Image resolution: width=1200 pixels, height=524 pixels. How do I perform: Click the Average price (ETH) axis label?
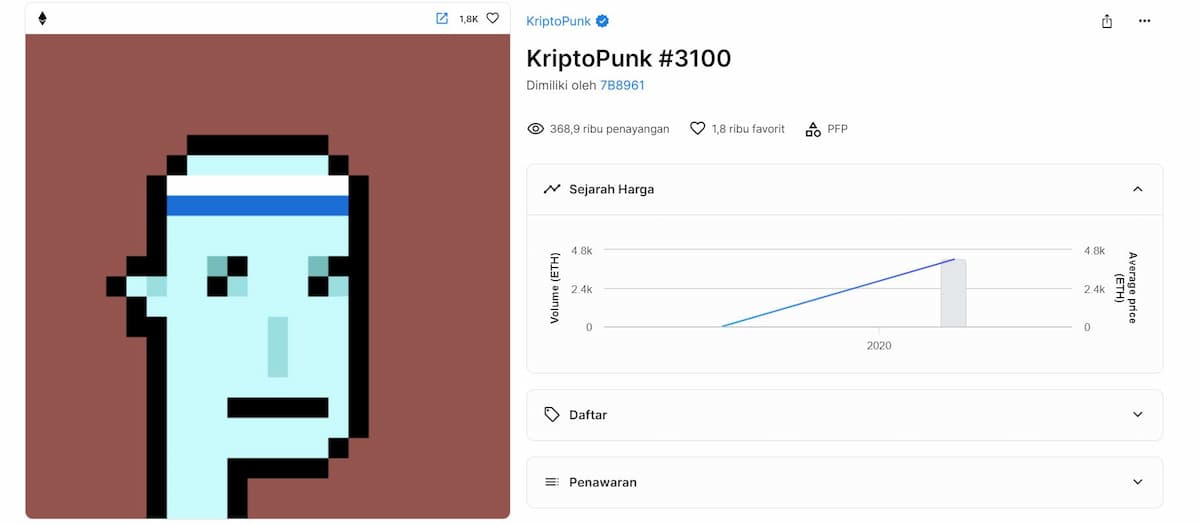click(x=1128, y=288)
